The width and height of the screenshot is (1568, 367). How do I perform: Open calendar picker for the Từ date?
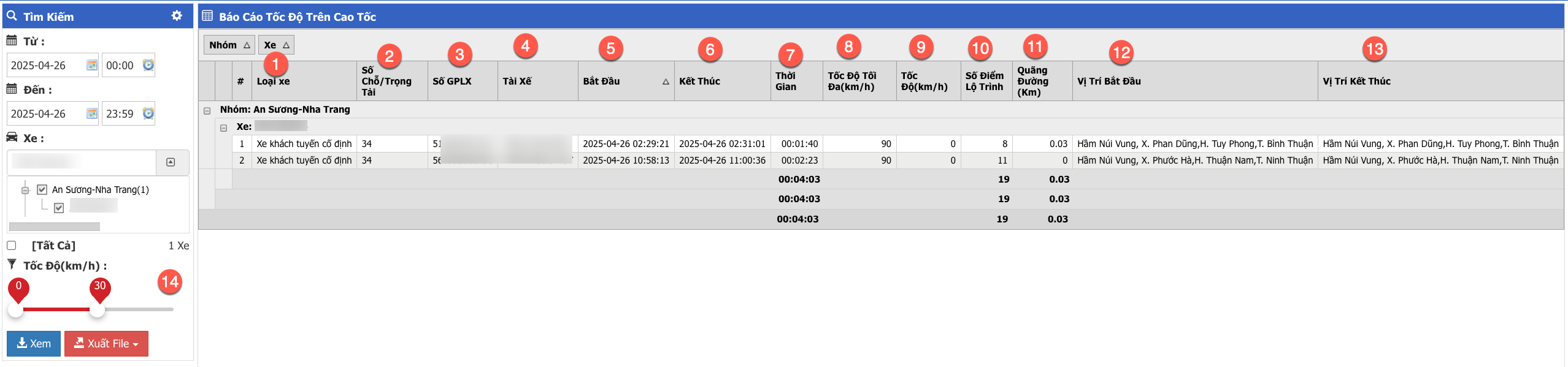pyautogui.click(x=92, y=65)
